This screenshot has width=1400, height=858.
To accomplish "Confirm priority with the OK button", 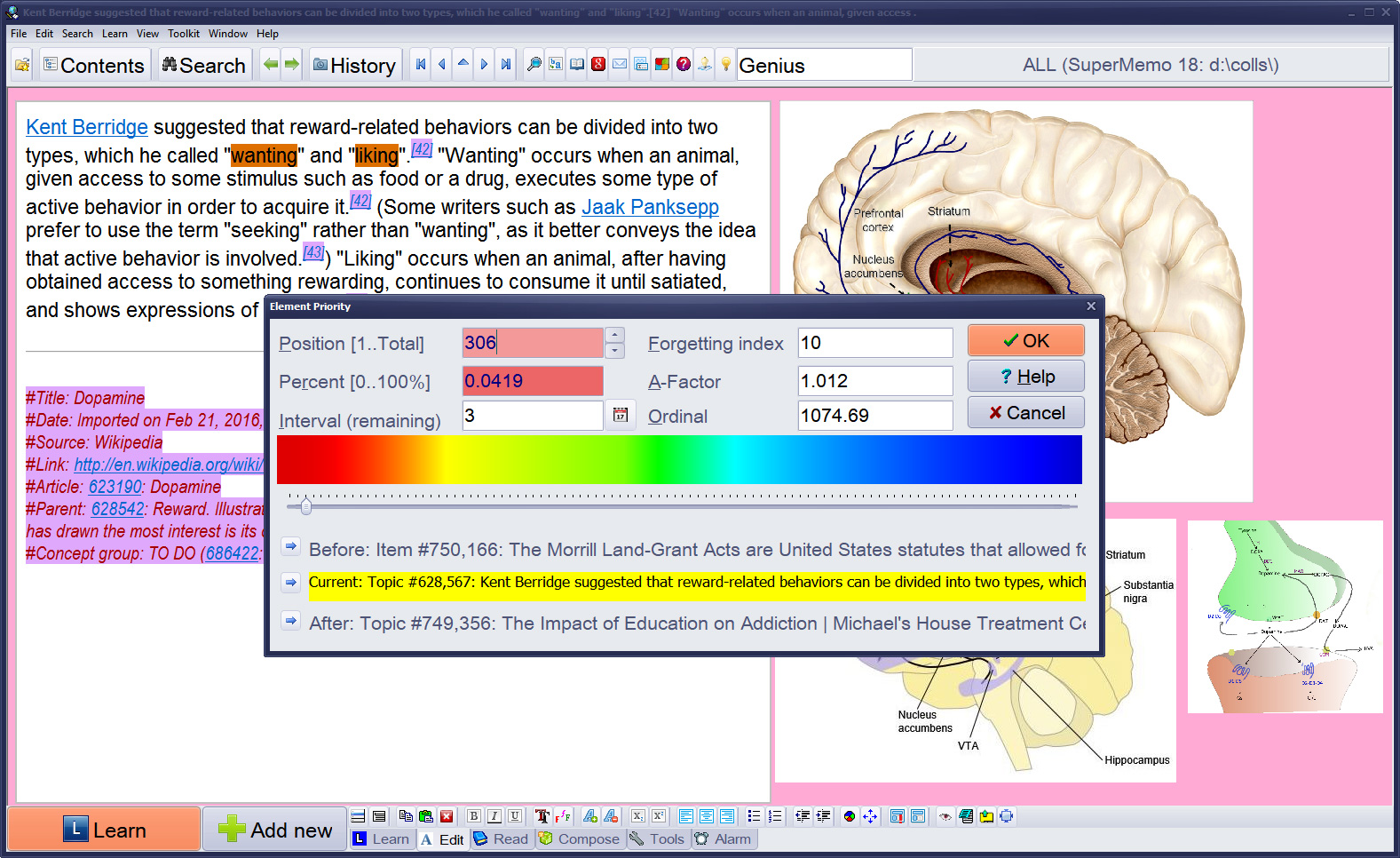I will pyautogui.click(x=1025, y=341).
